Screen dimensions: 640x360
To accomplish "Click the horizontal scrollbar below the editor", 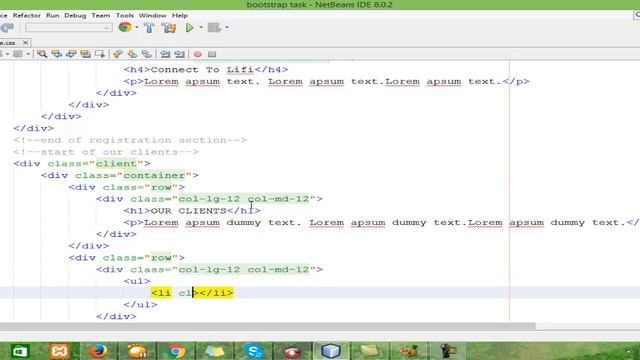I will tap(267, 326).
